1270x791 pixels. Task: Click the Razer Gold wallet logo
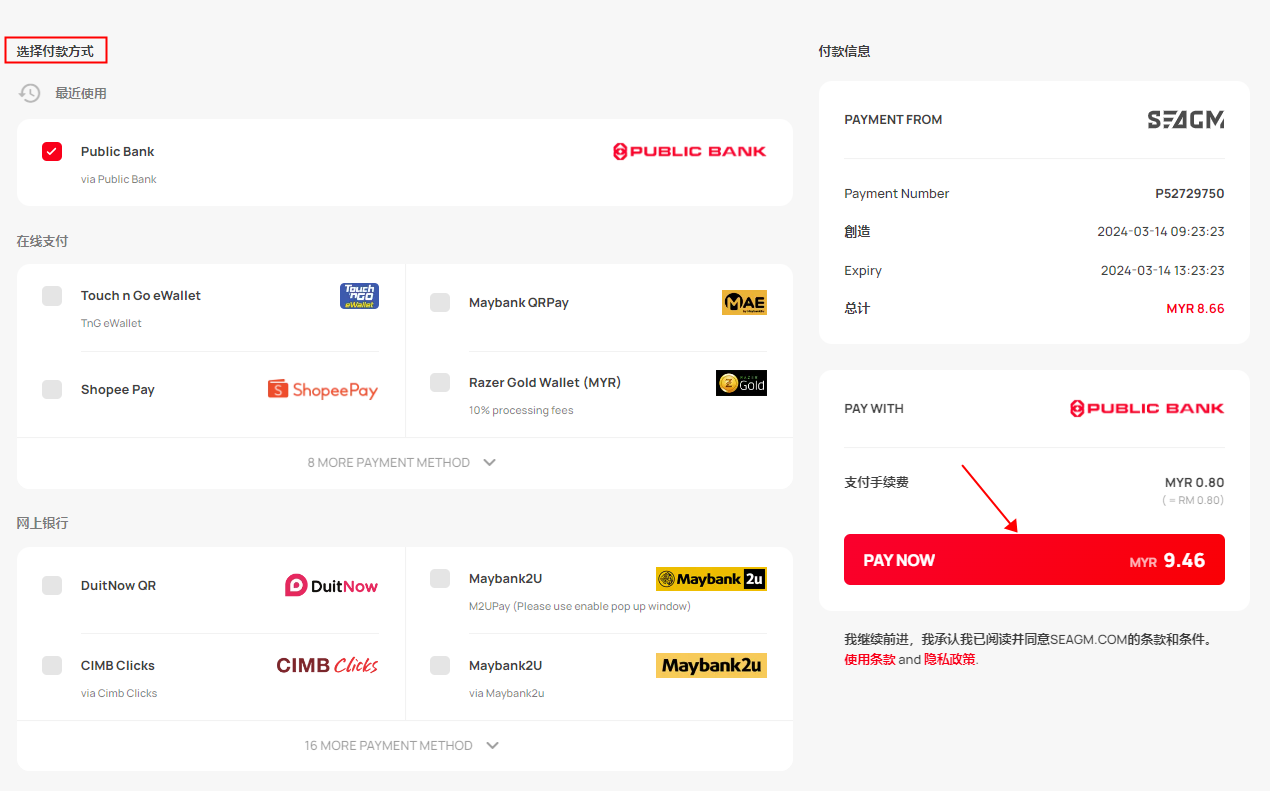741,383
